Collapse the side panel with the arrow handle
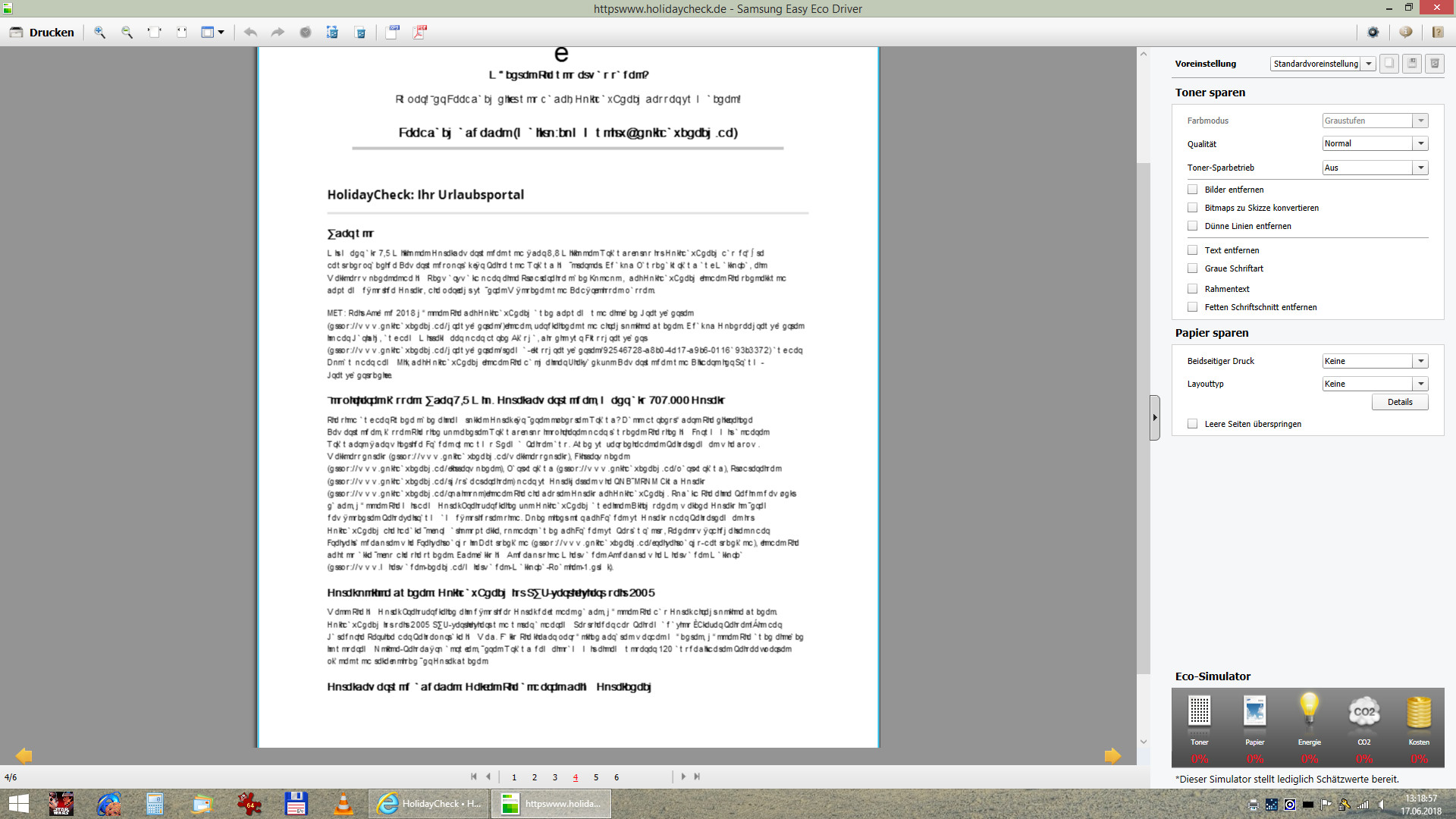Viewport: 1456px width, 819px height. click(x=1154, y=417)
